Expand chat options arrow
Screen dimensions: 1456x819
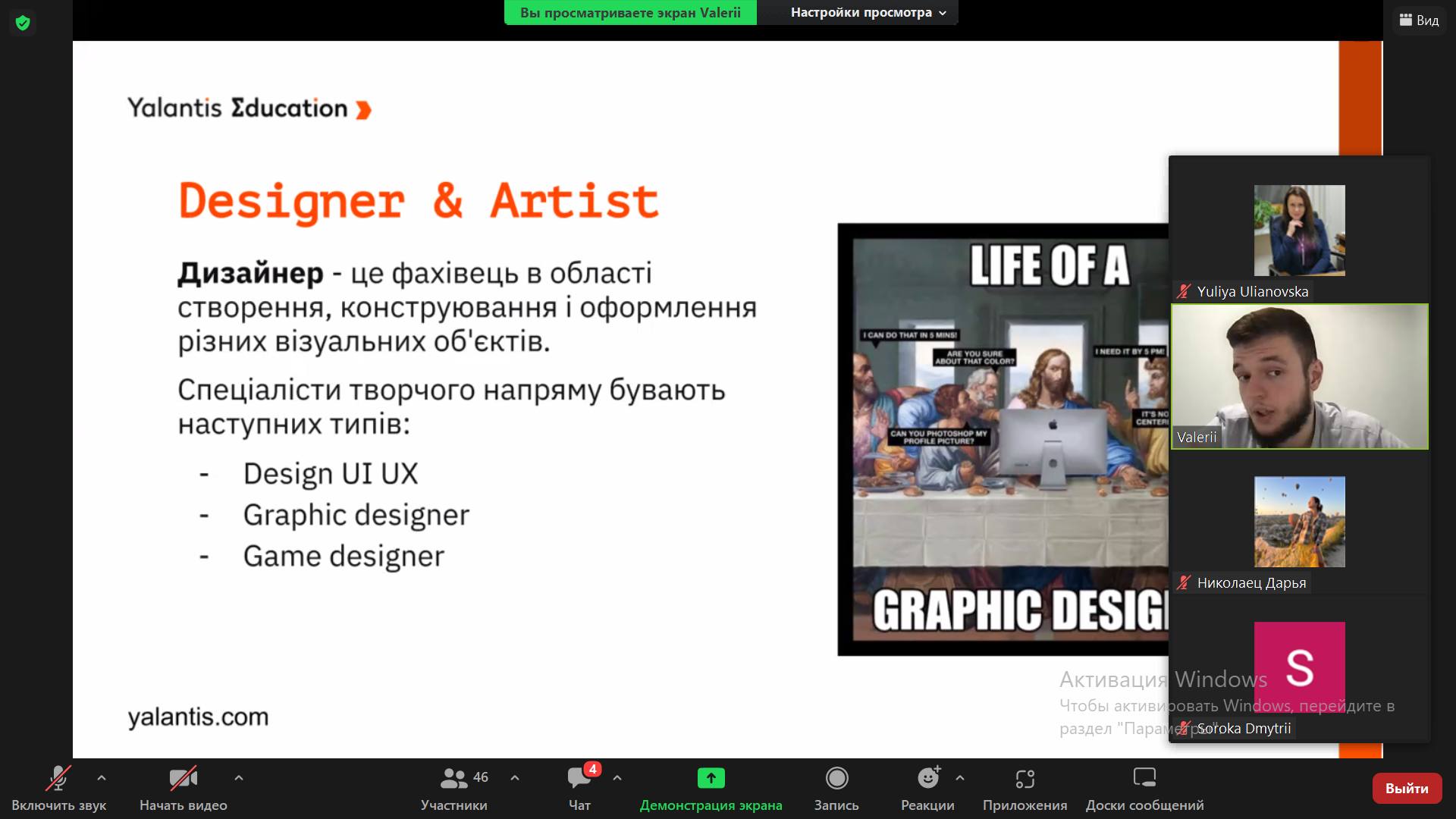click(617, 778)
